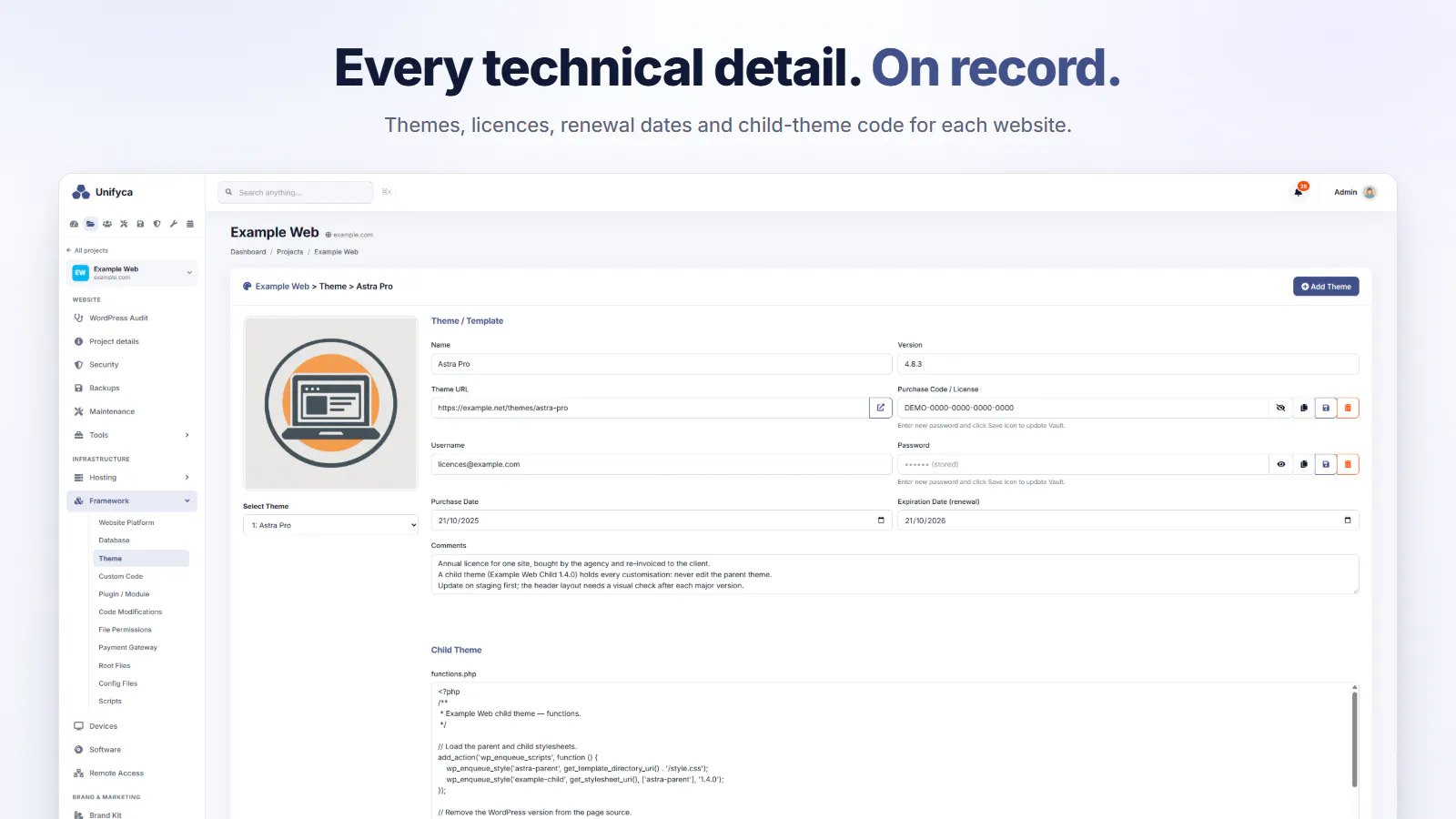The height and width of the screenshot is (819, 1456).
Task: Open Dashboard breadcrumb link
Action: click(x=248, y=252)
